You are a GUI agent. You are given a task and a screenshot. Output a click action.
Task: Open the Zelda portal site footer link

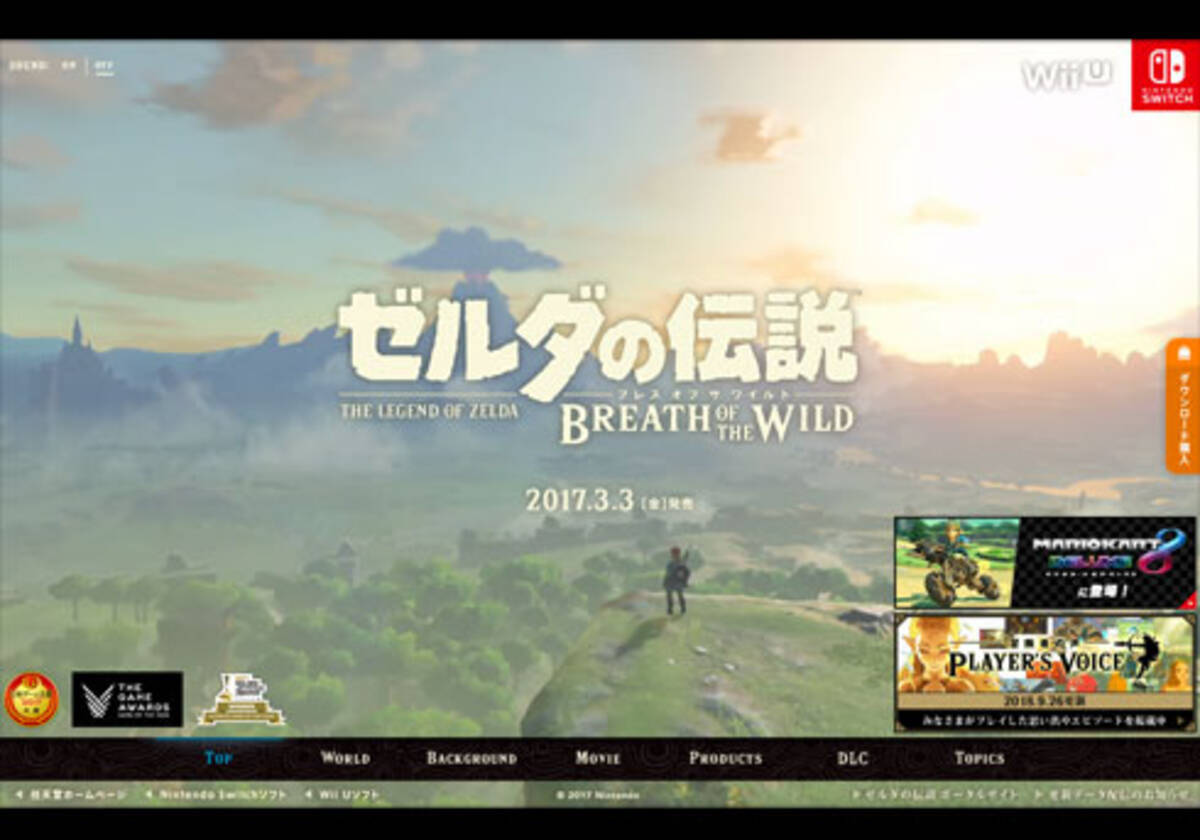coord(936,795)
